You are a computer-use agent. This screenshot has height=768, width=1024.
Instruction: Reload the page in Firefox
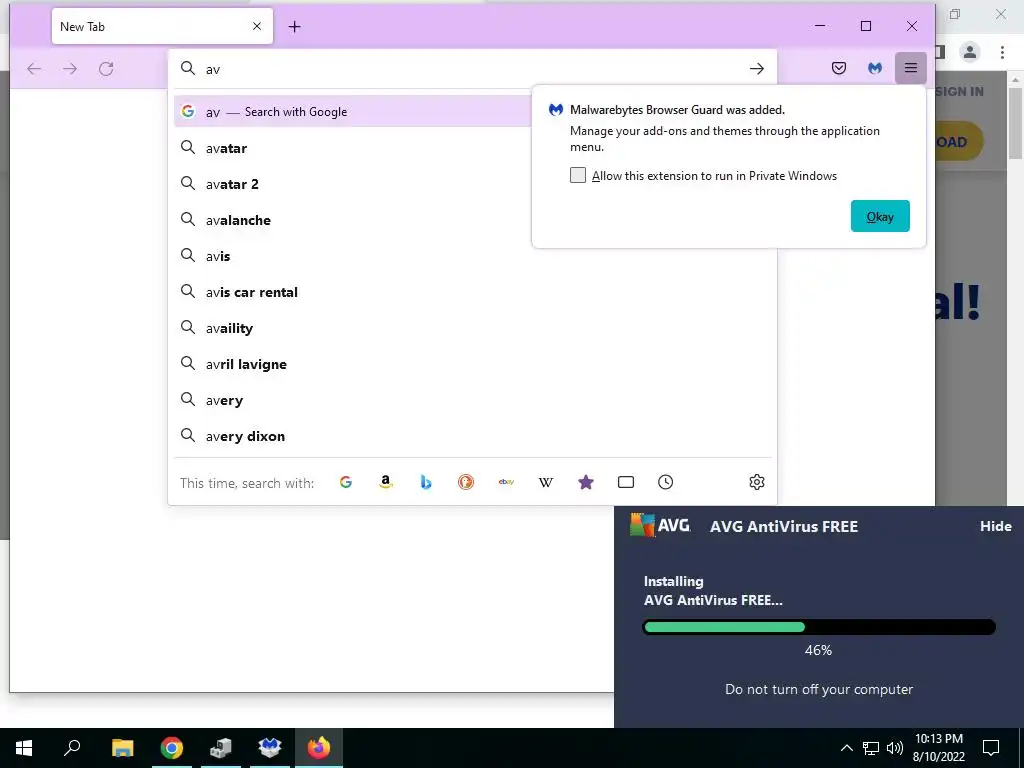(x=106, y=69)
